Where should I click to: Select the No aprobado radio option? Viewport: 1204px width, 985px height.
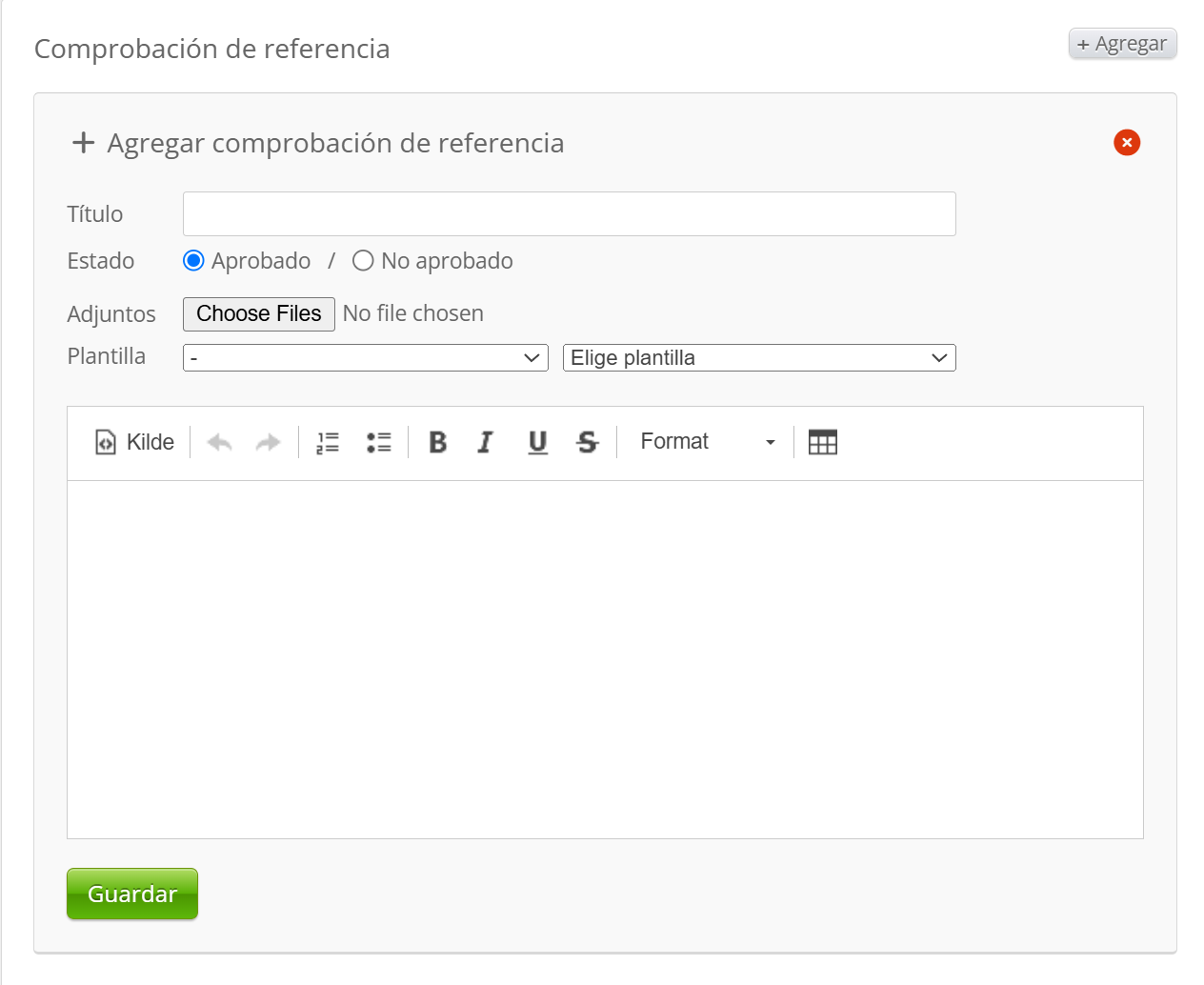pos(363,261)
